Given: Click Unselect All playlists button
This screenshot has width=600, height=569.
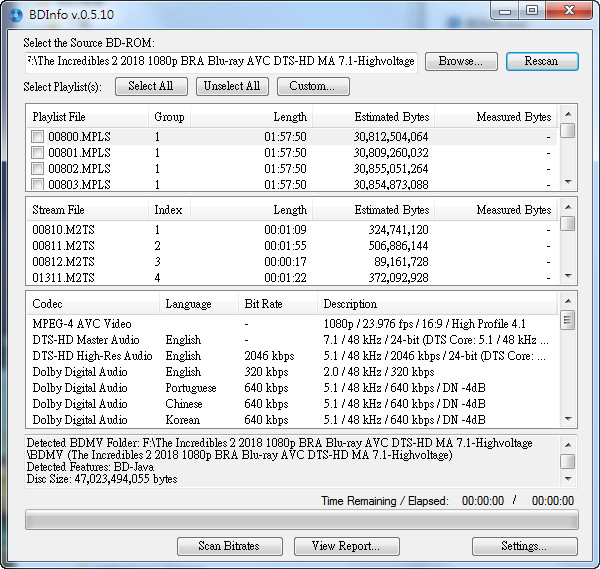Looking at the screenshot, I should click(x=232, y=86).
